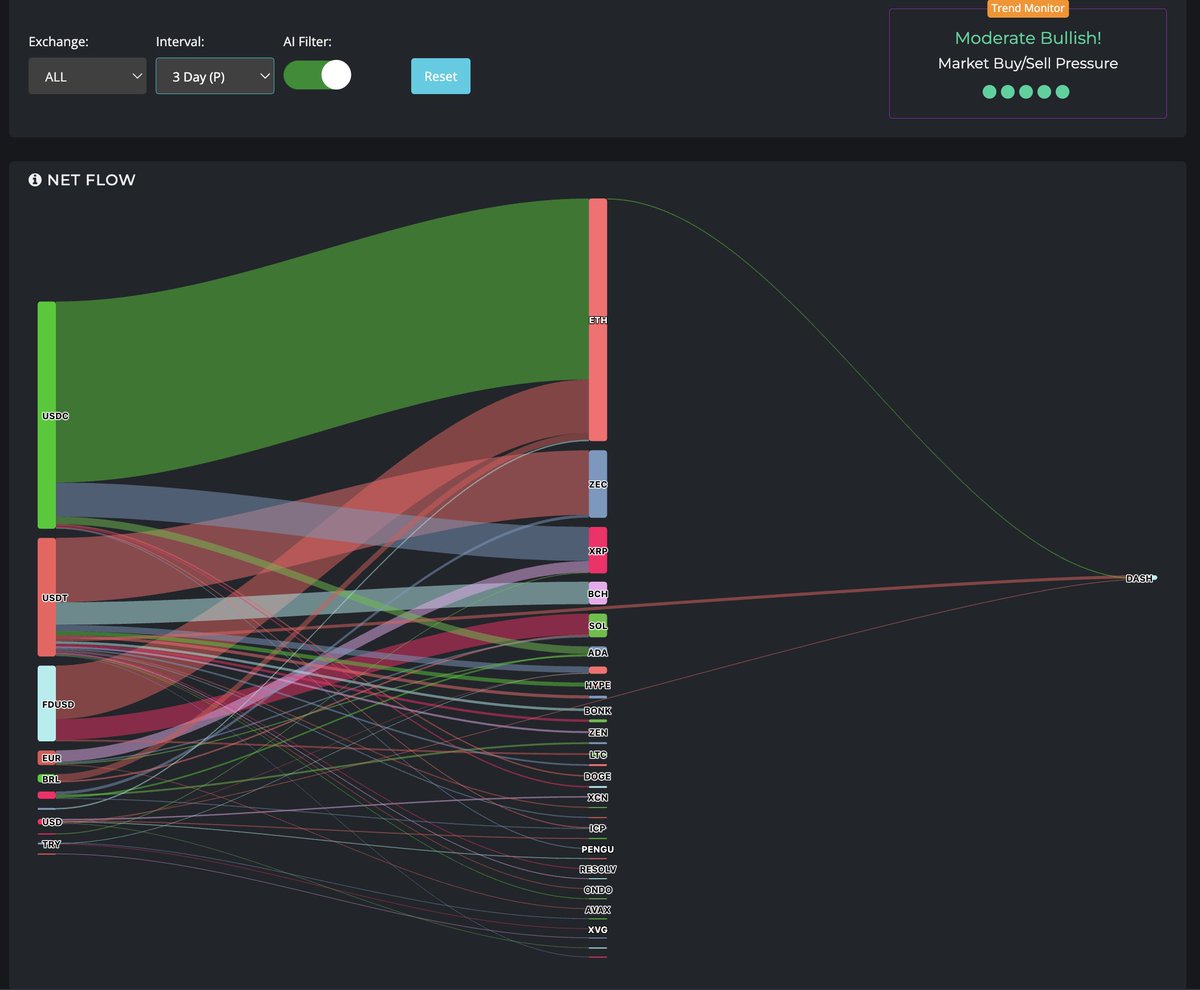The image size is (1200, 990).
Task: Click the ZEC node in the flow chart
Action: [x=598, y=484]
